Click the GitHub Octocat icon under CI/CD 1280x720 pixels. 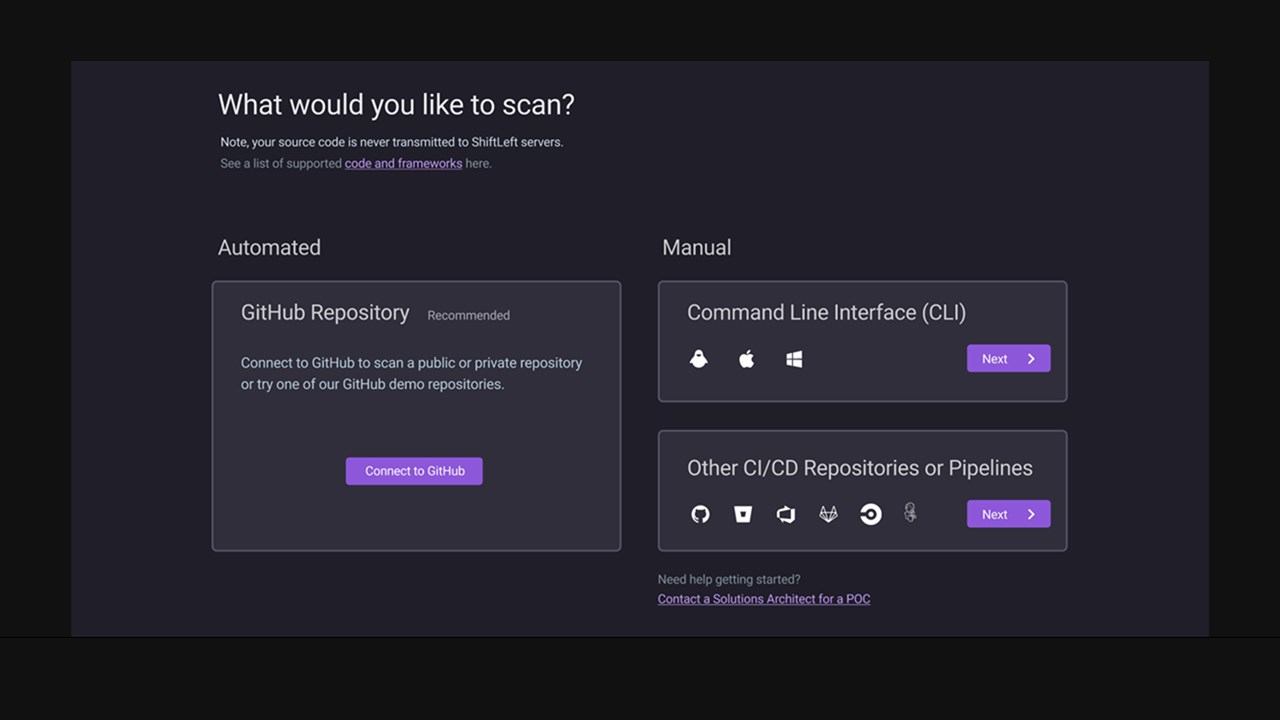click(x=700, y=514)
